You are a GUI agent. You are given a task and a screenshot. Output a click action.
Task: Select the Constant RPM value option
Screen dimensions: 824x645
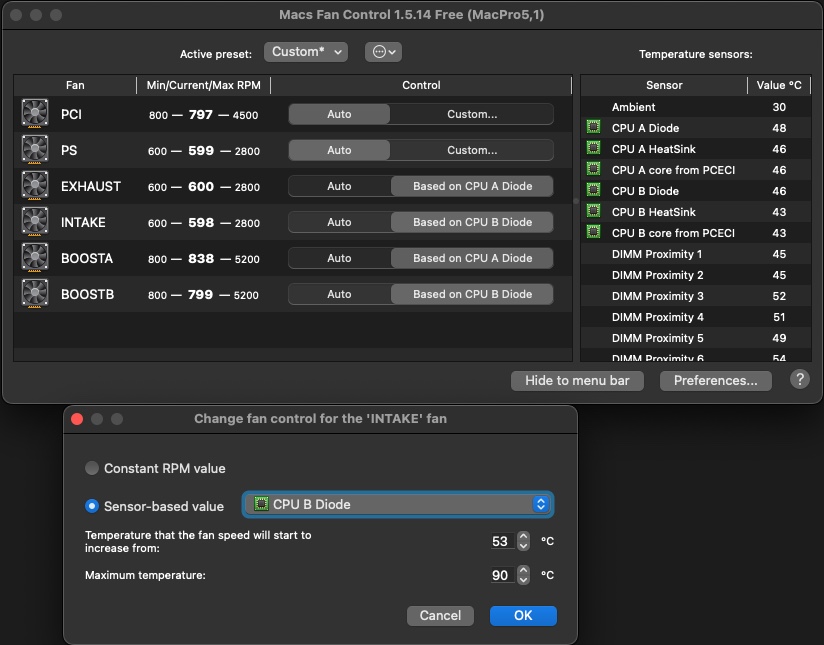(91, 468)
